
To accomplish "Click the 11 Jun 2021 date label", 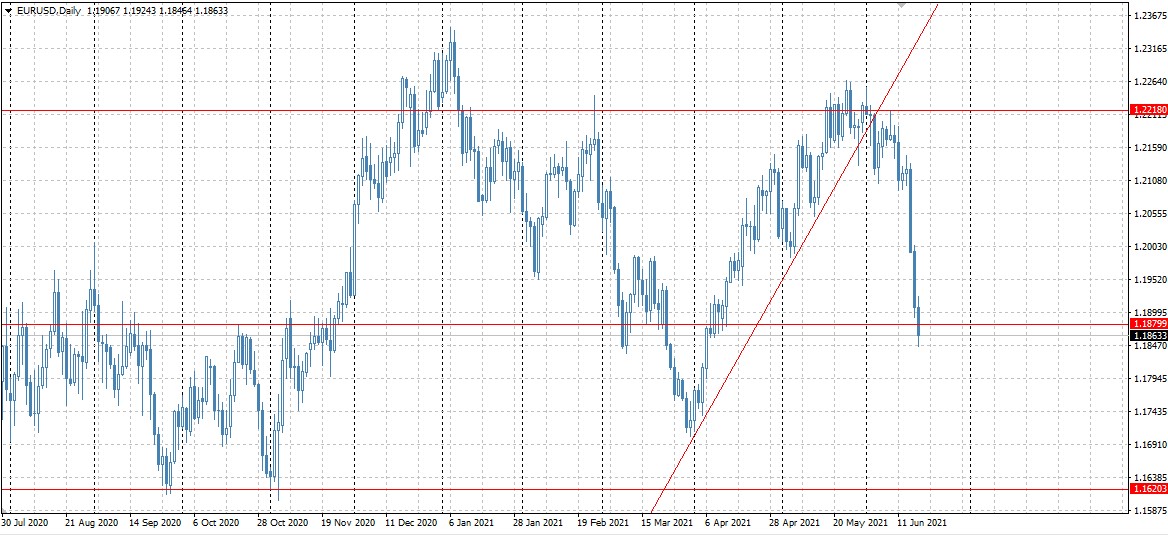I will (923, 523).
